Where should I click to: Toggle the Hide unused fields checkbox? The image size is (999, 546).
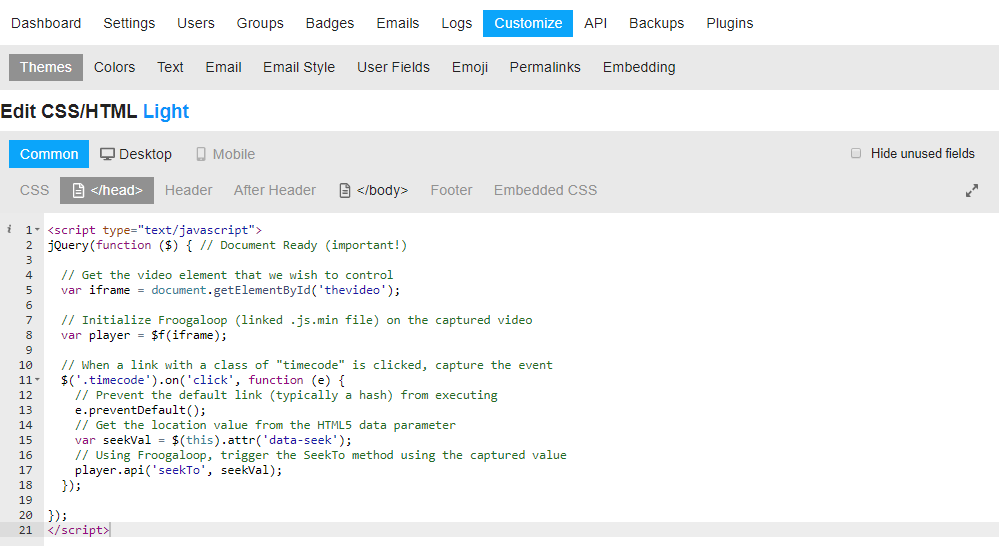point(856,154)
